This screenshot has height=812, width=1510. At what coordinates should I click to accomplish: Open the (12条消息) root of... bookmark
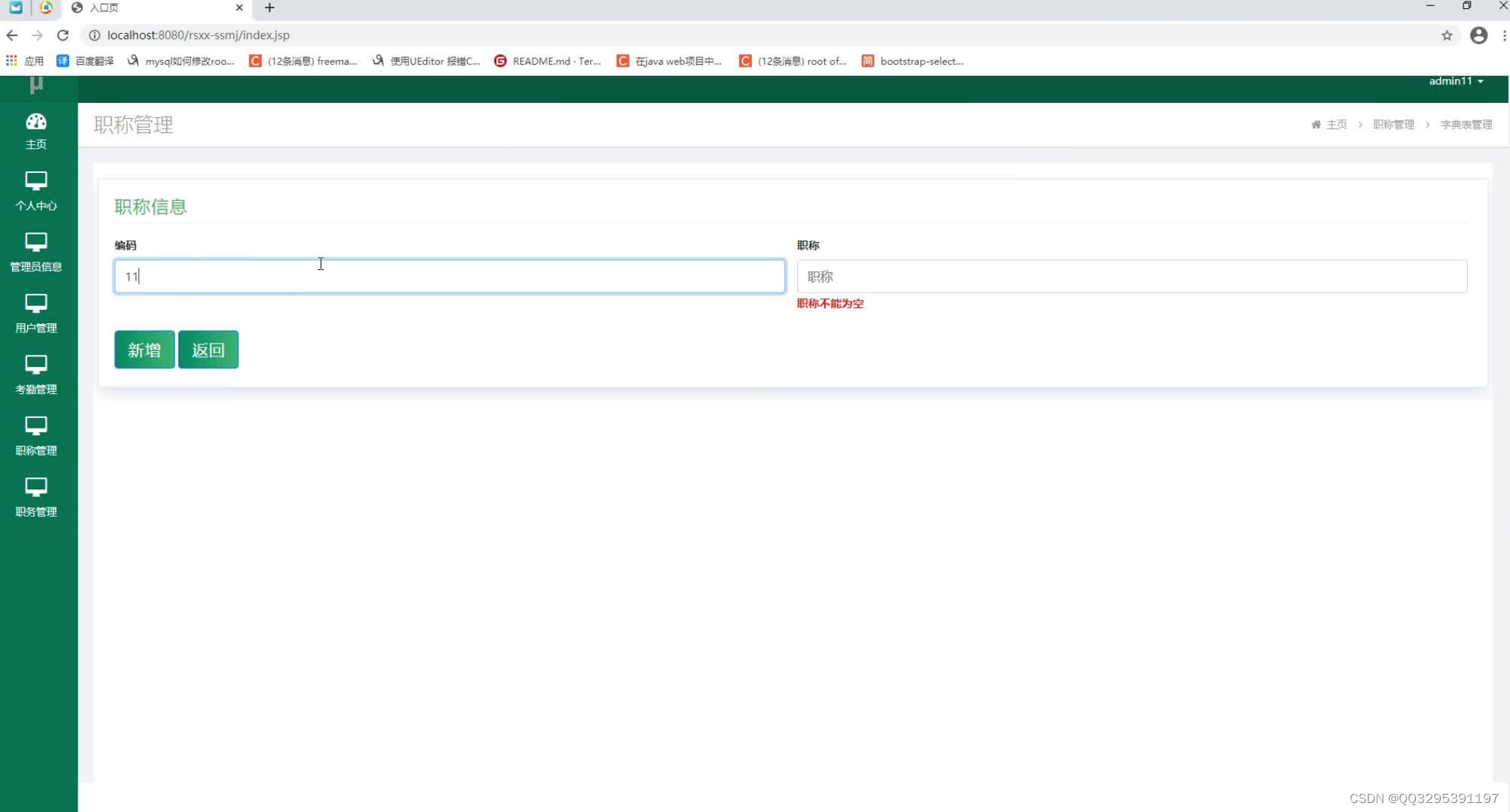(793, 61)
